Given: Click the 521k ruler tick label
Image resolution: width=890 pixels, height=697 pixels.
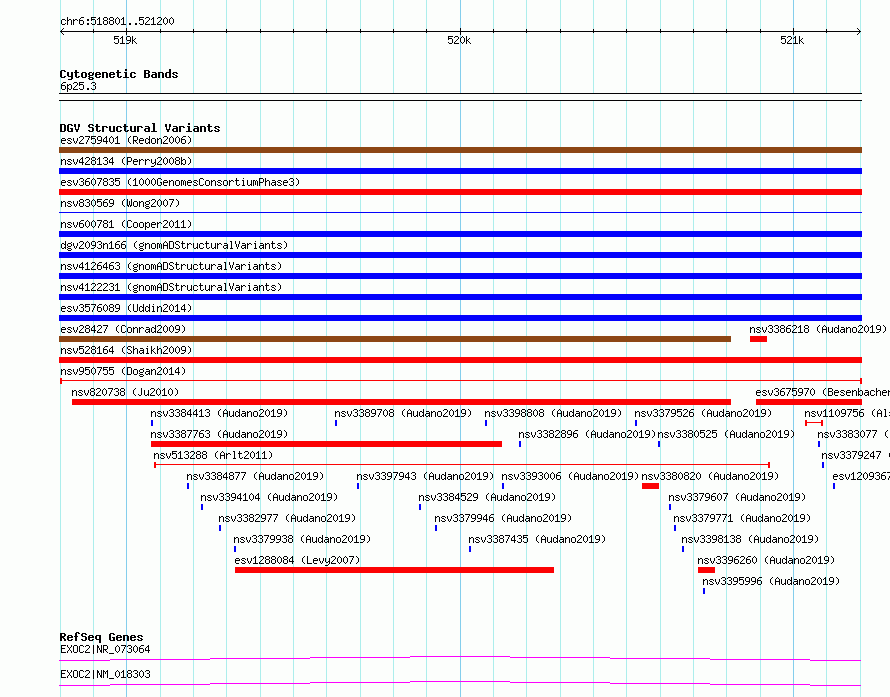Looking at the screenshot, I should (x=792, y=40).
